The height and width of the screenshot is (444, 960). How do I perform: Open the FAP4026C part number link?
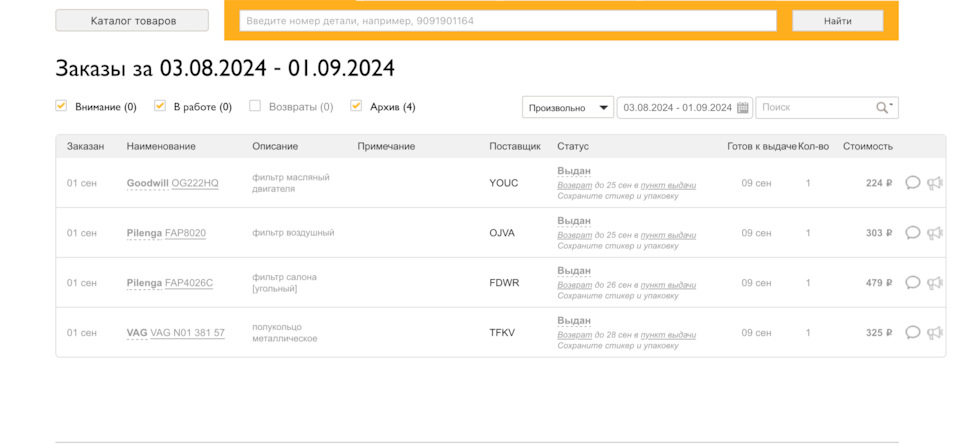coord(189,283)
